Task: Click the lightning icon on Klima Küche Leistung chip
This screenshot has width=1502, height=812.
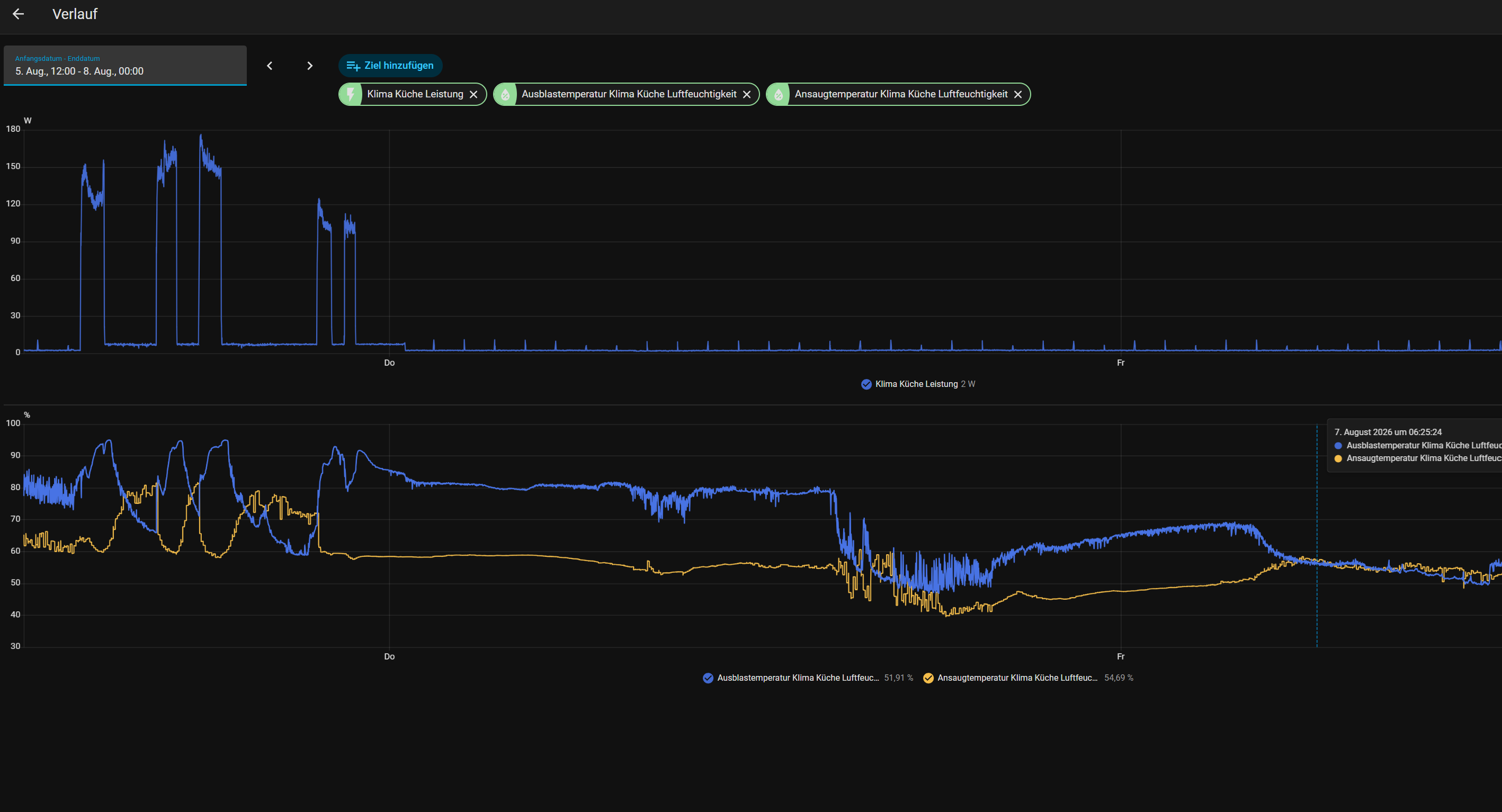Action: [351, 94]
